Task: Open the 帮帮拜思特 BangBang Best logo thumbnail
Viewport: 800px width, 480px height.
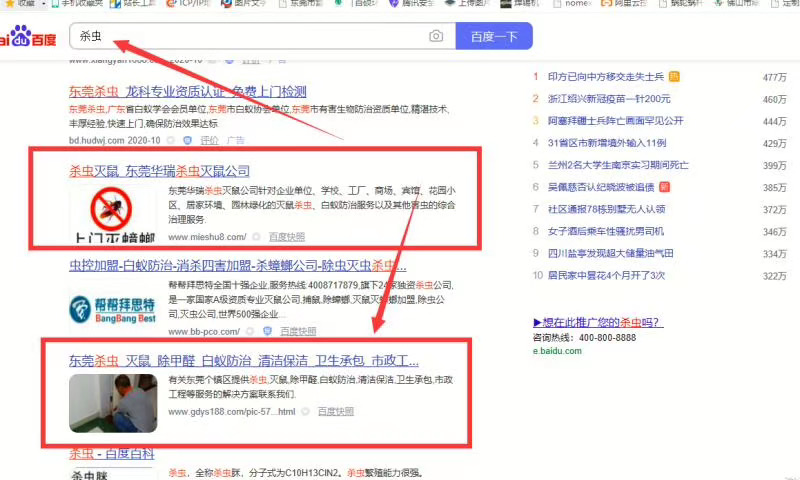Action: pyautogui.click(x=113, y=310)
